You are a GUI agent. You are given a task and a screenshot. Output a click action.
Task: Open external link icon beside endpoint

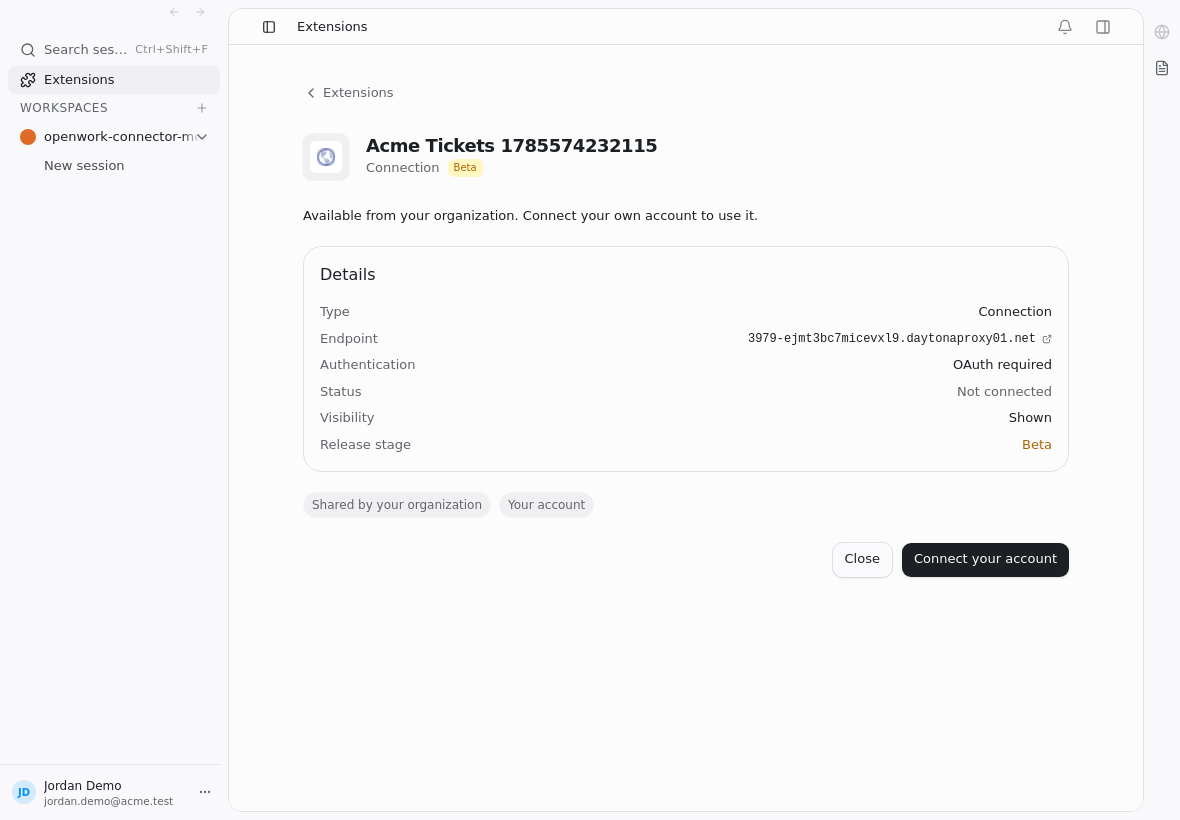[x=1046, y=339]
